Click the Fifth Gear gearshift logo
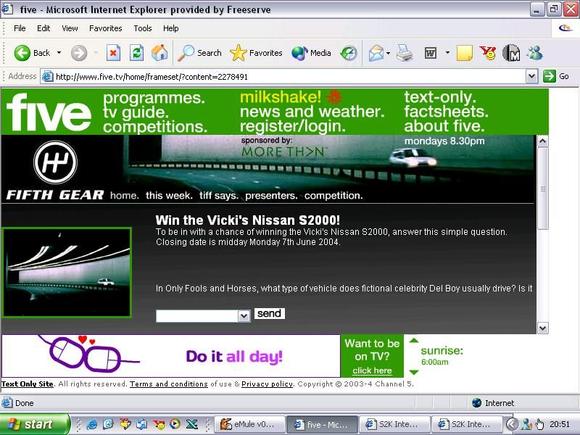The width and height of the screenshot is (580, 435). point(55,162)
